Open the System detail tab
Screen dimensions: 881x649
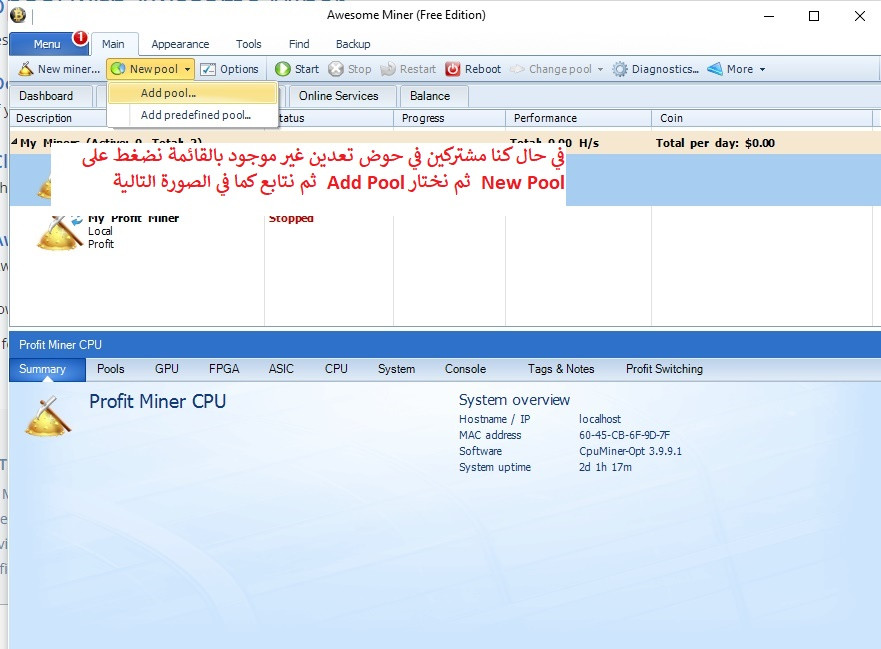click(396, 369)
